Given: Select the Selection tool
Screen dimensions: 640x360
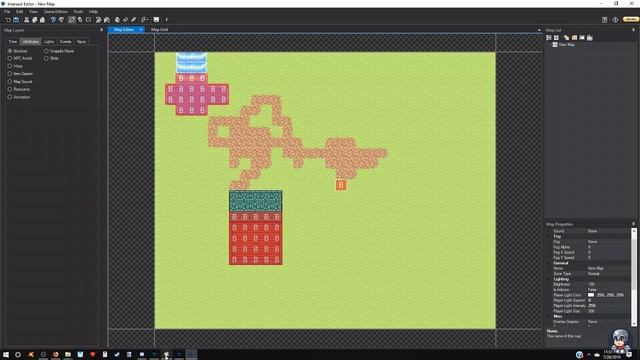Looking at the screenshot, I should [x=80, y=20].
